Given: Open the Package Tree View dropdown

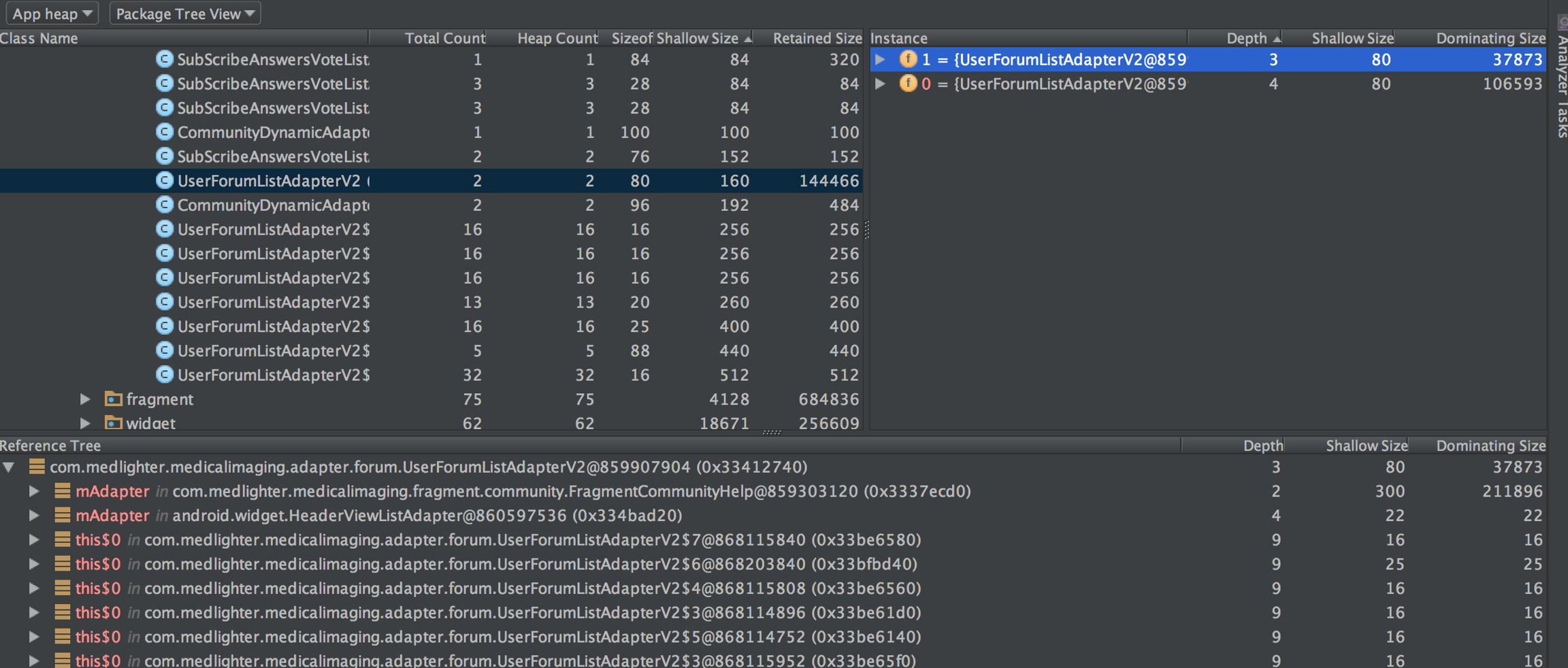Looking at the screenshot, I should [x=184, y=14].
